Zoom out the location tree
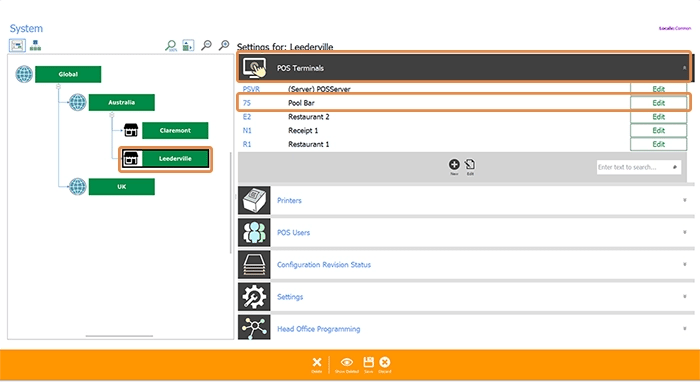The image size is (700, 382). [x=206, y=45]
